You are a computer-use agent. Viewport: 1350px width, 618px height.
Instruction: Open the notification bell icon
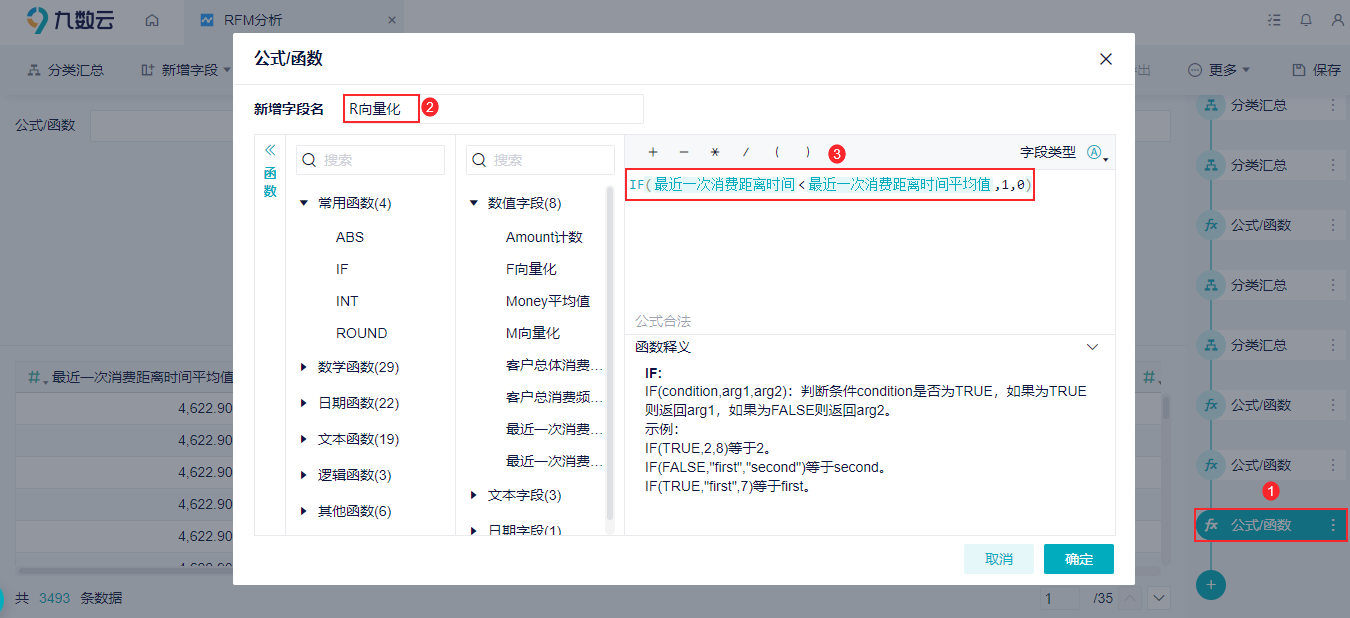click(1306, 19)
